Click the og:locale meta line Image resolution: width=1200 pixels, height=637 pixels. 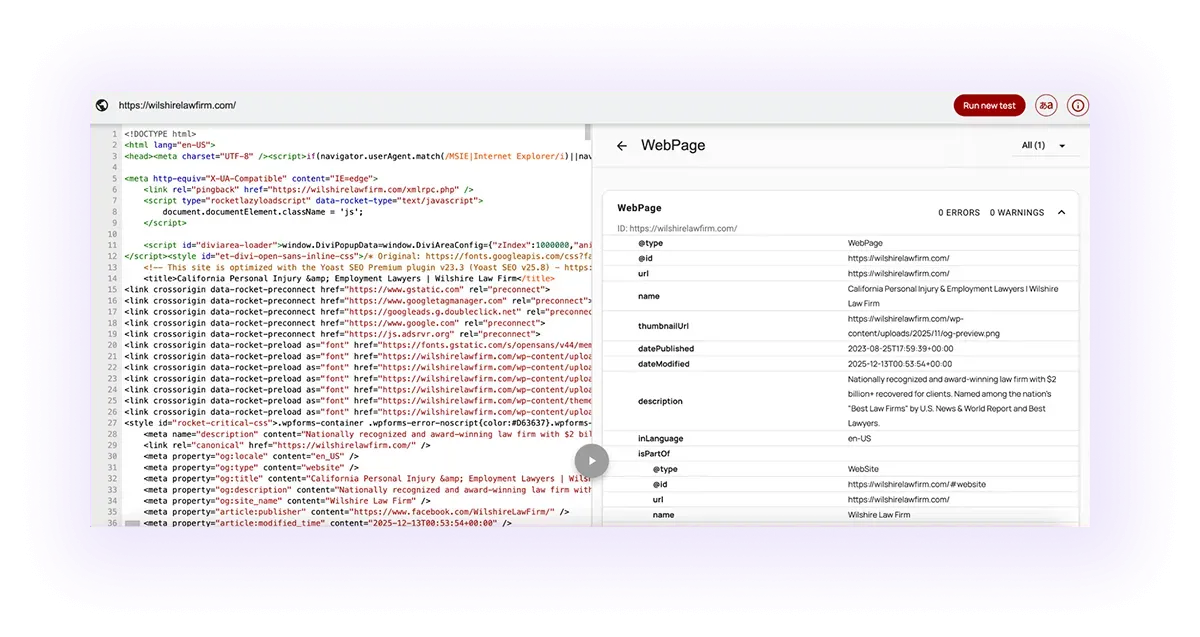coord(251,456)
